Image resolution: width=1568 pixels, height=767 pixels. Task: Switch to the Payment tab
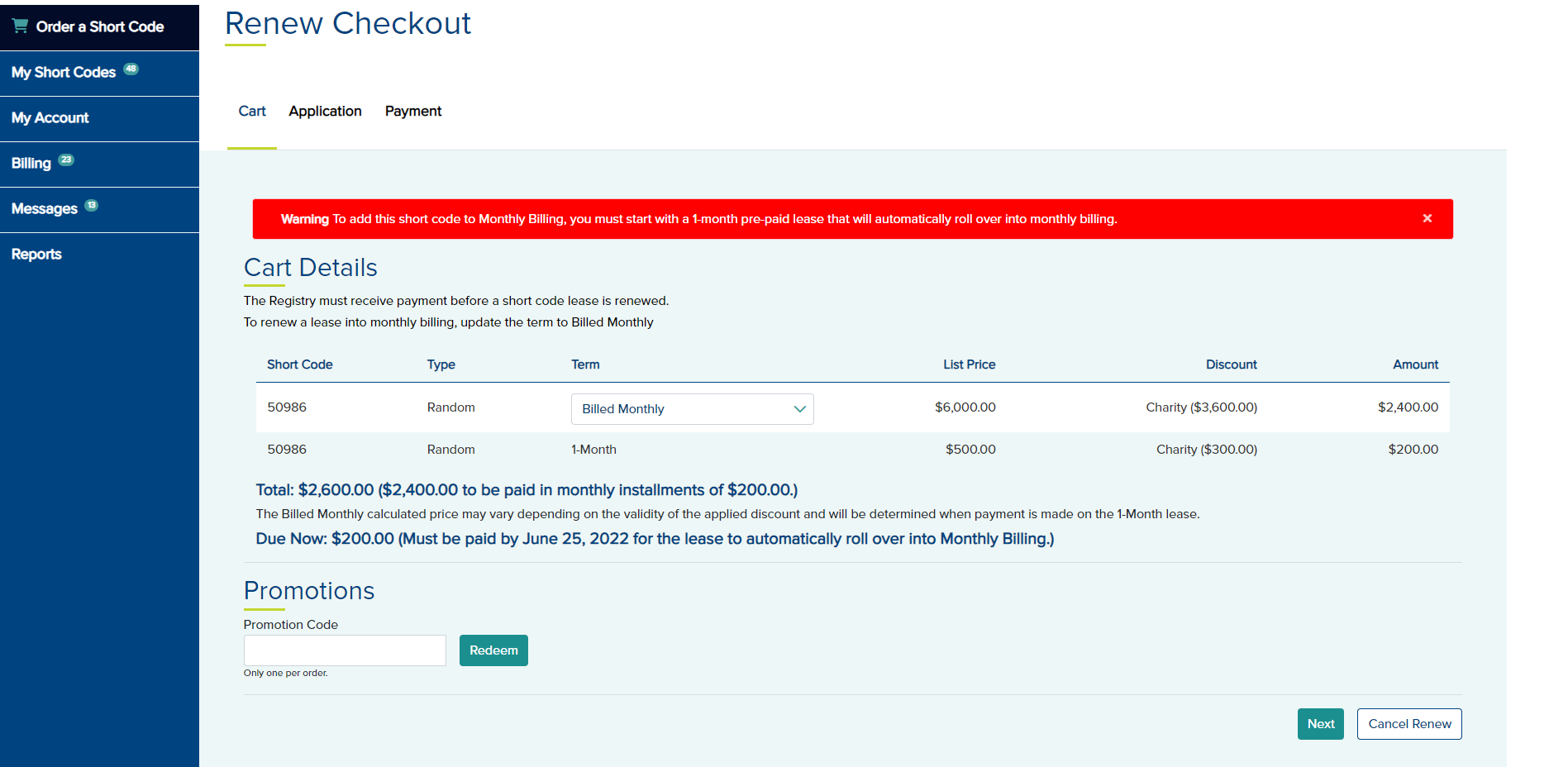tap(413, 112)
